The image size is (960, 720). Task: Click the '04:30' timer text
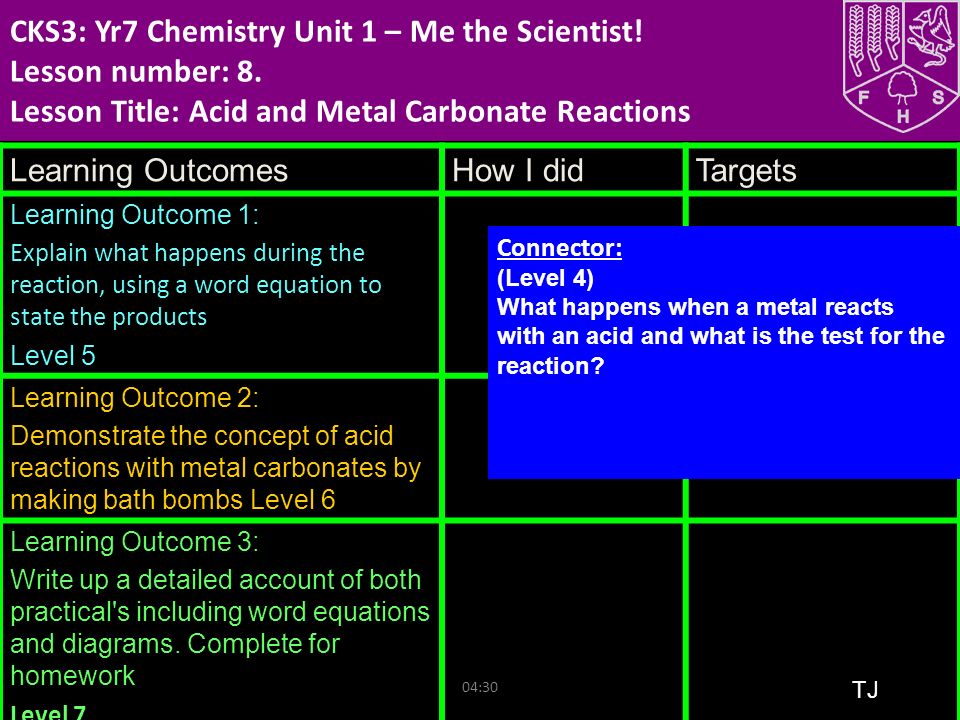coord(480,687)
